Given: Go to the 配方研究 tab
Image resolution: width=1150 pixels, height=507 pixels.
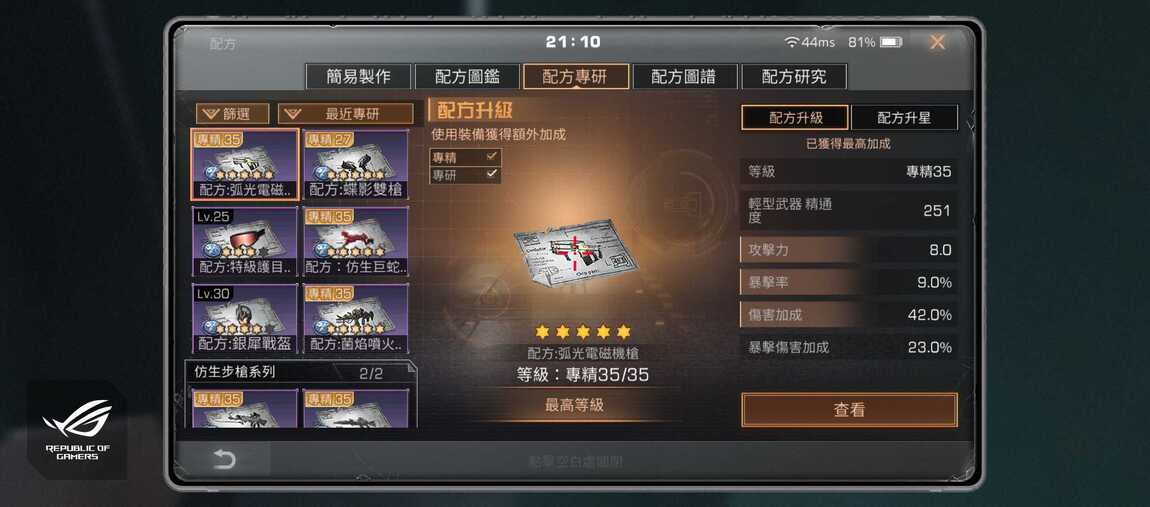Looking at the screenshot, I should coord(794,76).
